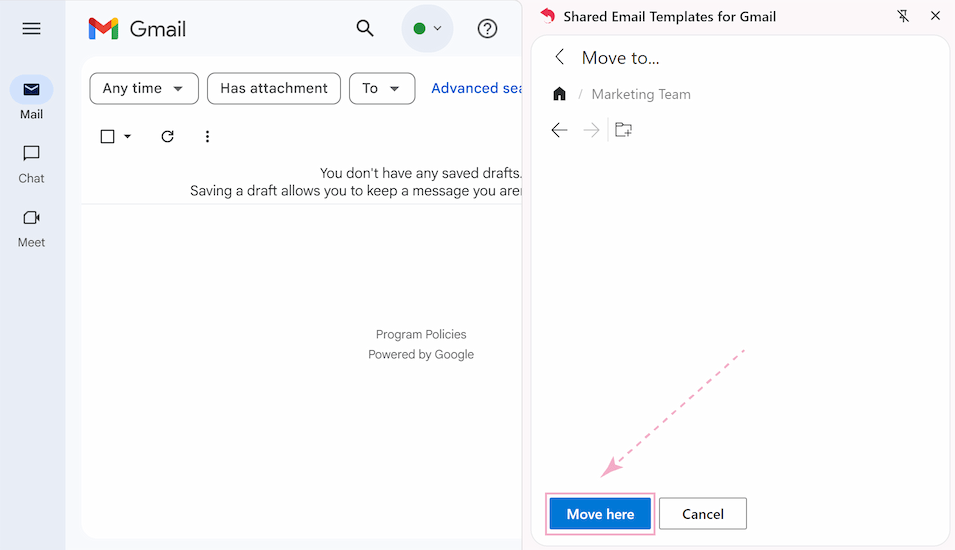Open the Gmail help question mark icon
The image size is (955, 550).
487,29
